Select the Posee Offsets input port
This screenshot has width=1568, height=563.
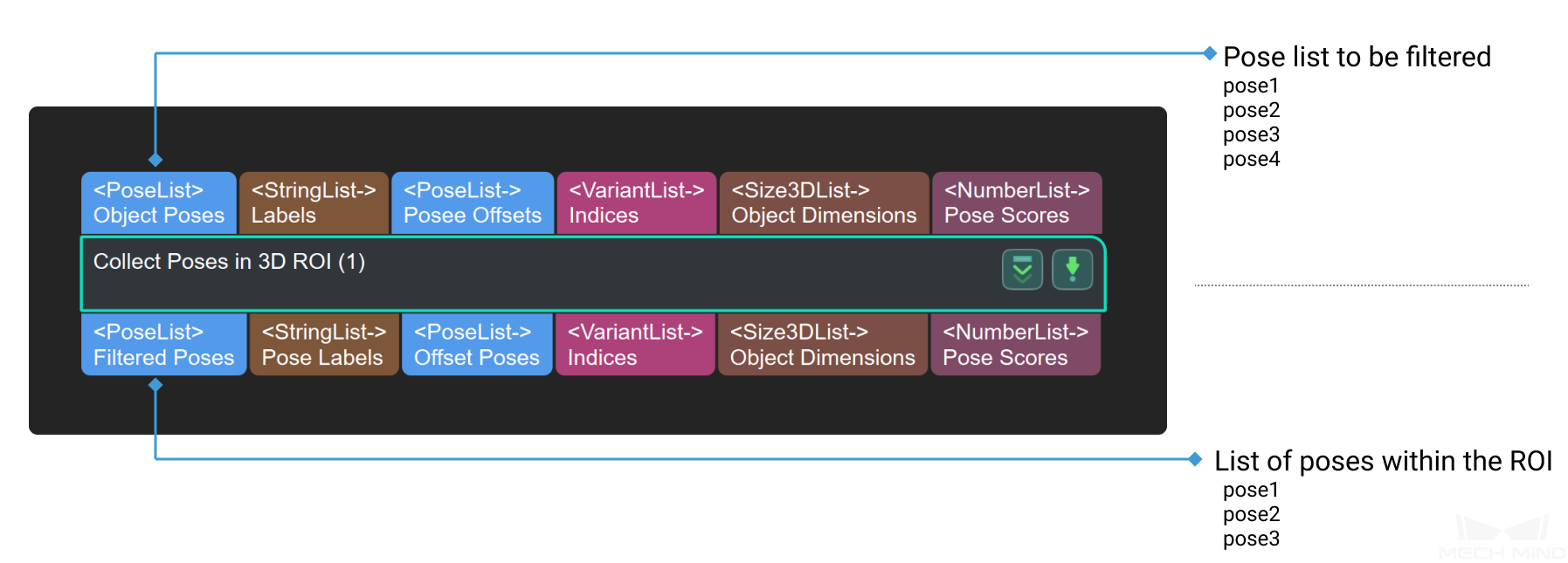click(x=473, y=203)
